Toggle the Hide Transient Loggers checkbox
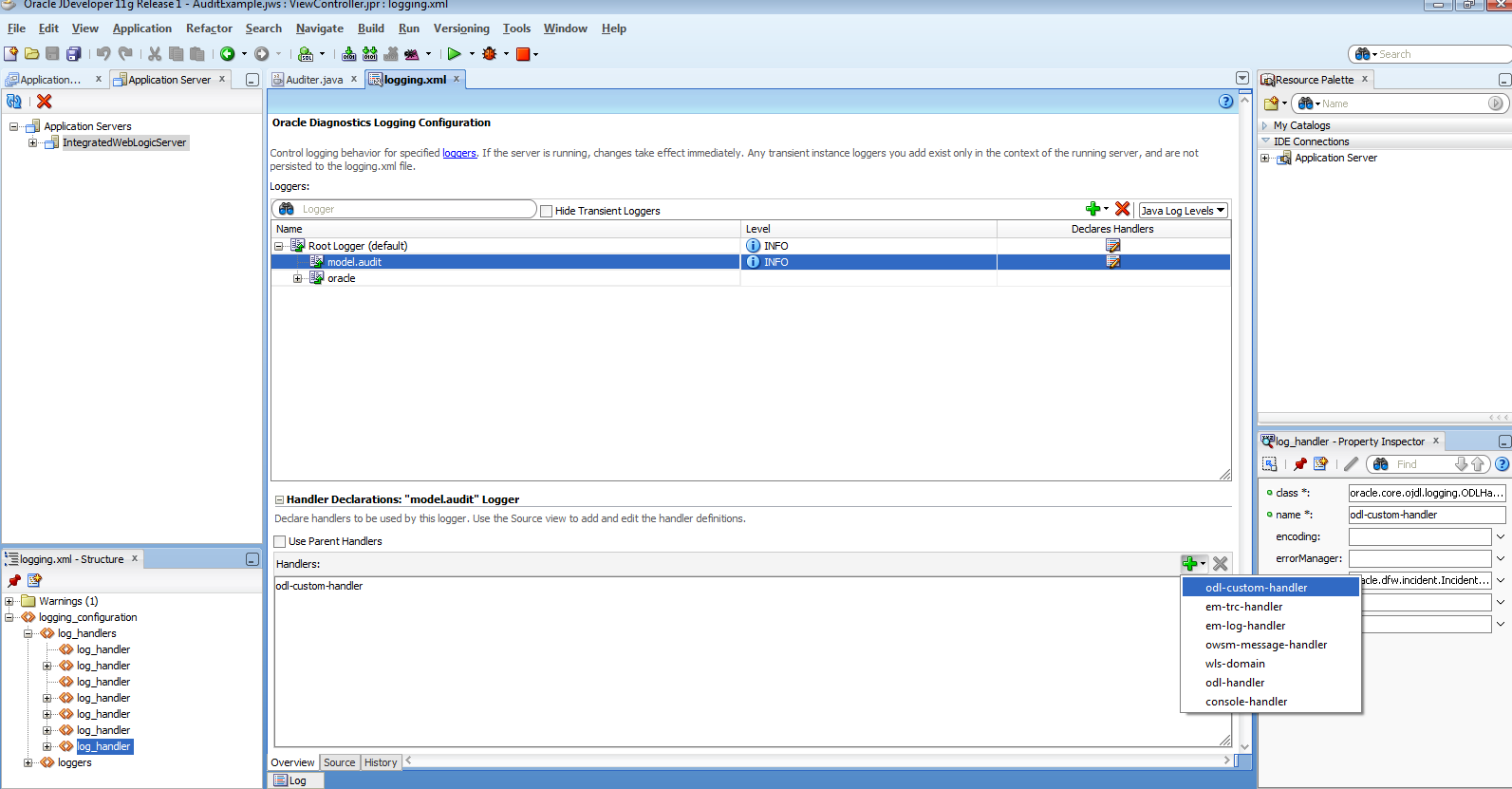Viewport: 1512px width, 789px height. click(546, 211)
